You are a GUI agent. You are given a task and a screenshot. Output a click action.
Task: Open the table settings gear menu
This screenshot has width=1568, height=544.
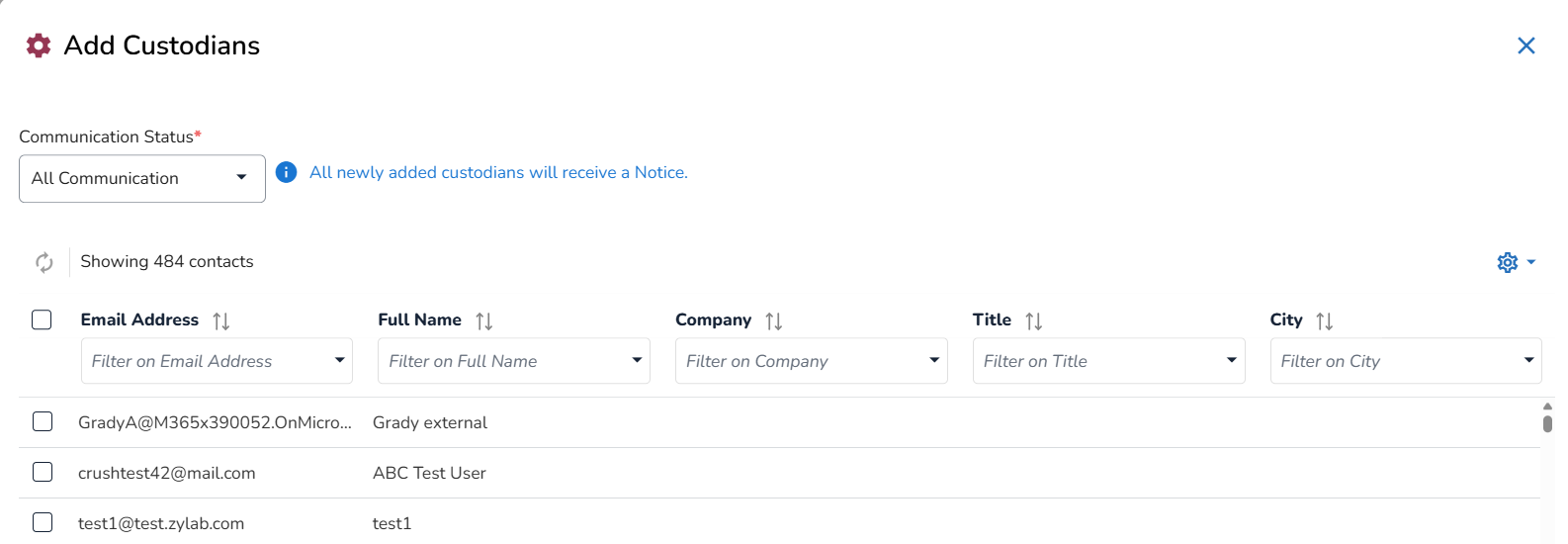[1515, 262]
